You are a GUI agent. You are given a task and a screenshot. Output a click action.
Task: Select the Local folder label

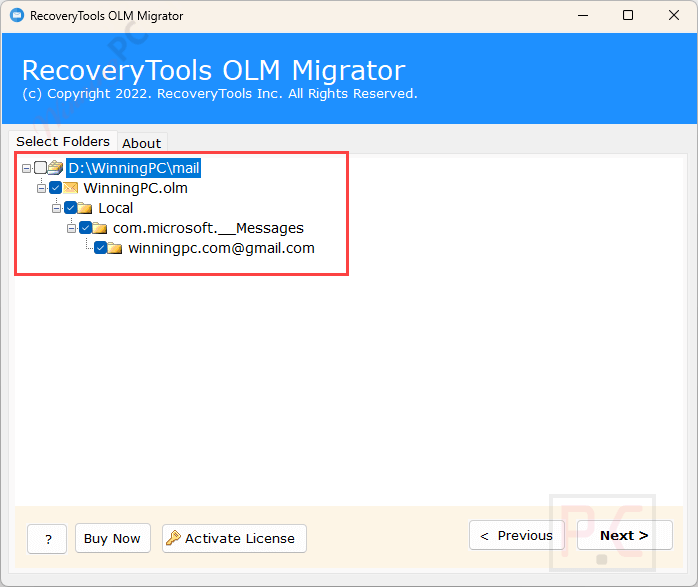pos(116,208)
